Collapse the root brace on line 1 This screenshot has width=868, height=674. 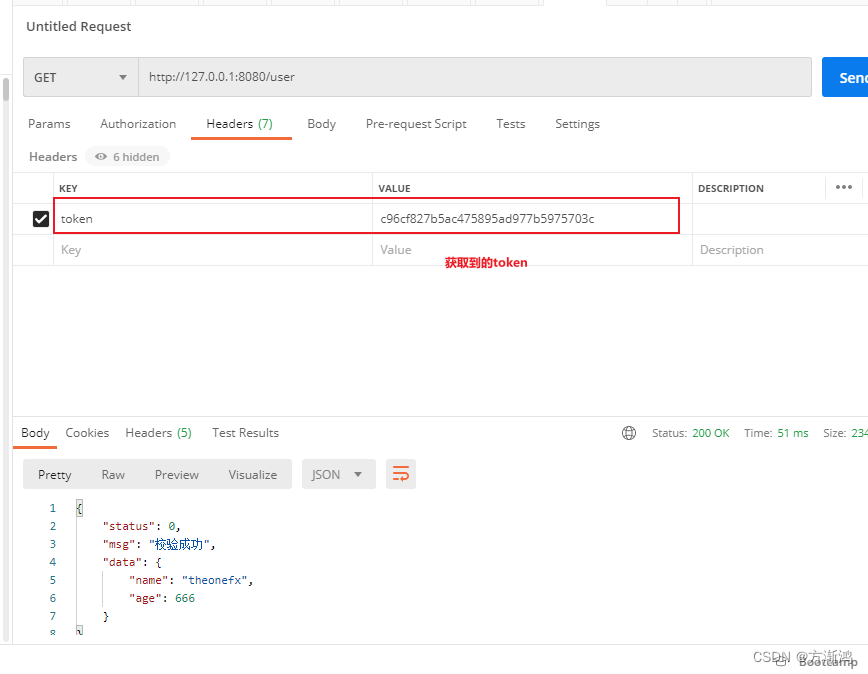[x=79, y=508]
